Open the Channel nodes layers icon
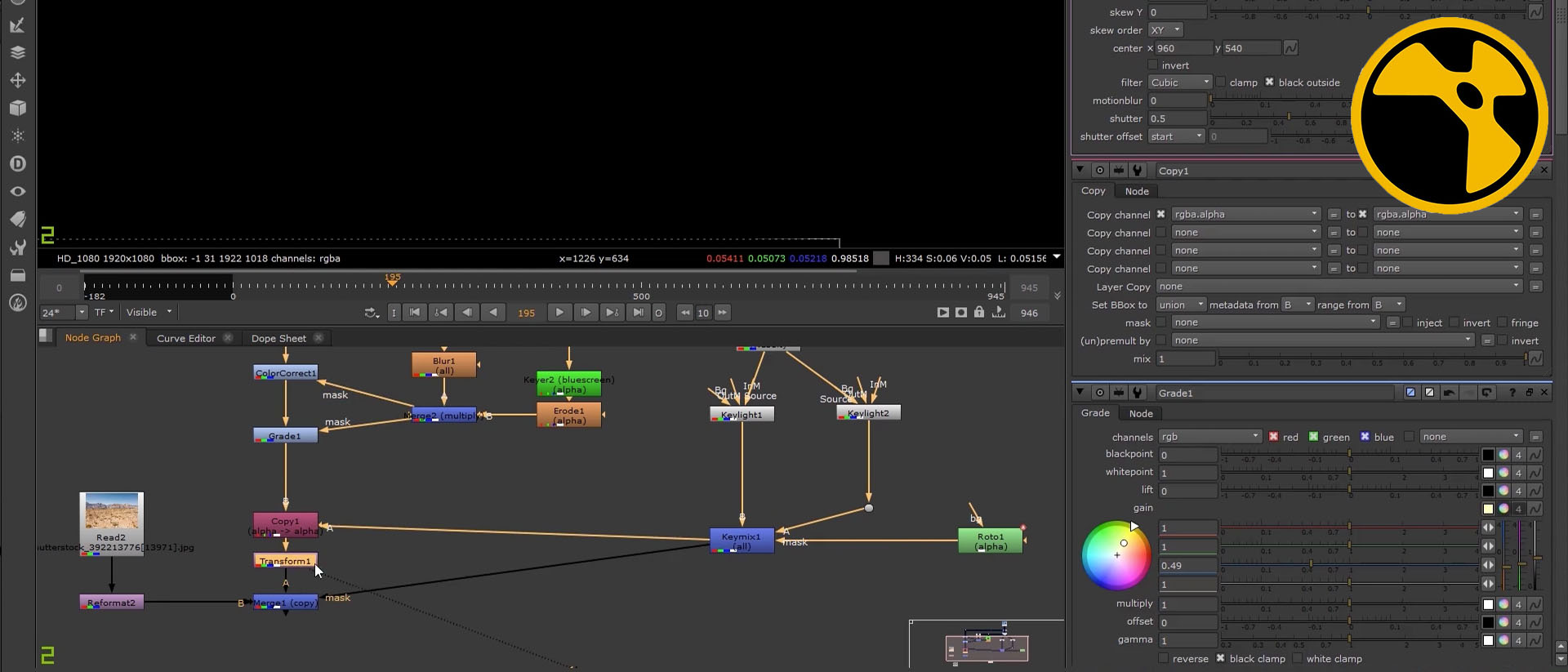1568x672 pixels. click(17, 53)
